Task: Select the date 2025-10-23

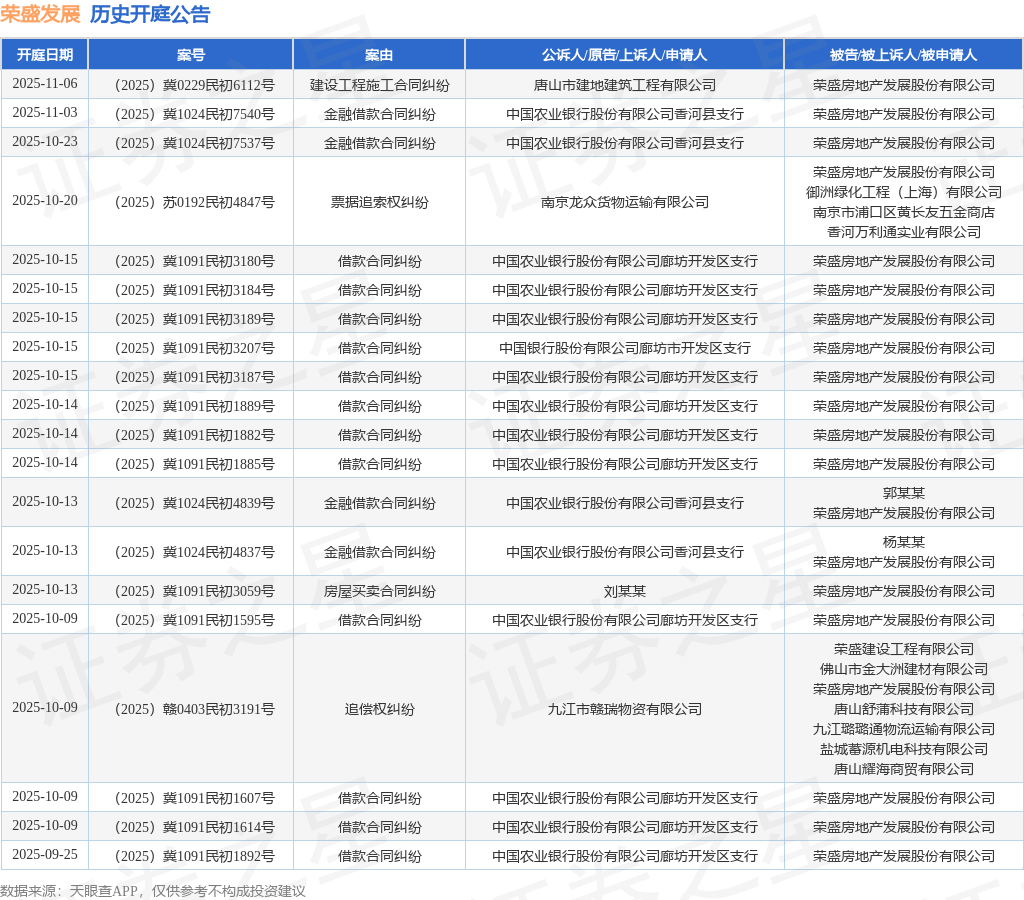Action: (44, 142)
